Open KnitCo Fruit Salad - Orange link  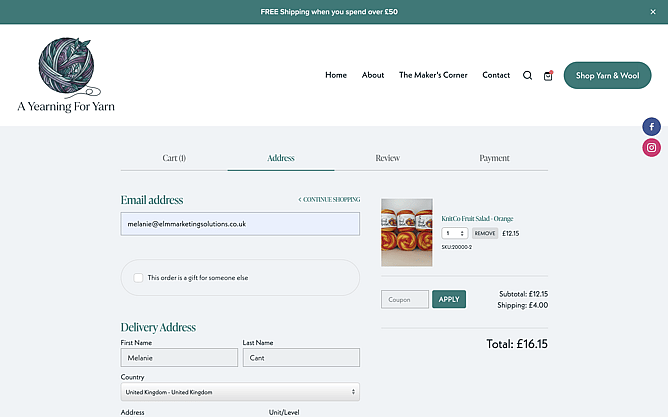click(x=477, y=219)
